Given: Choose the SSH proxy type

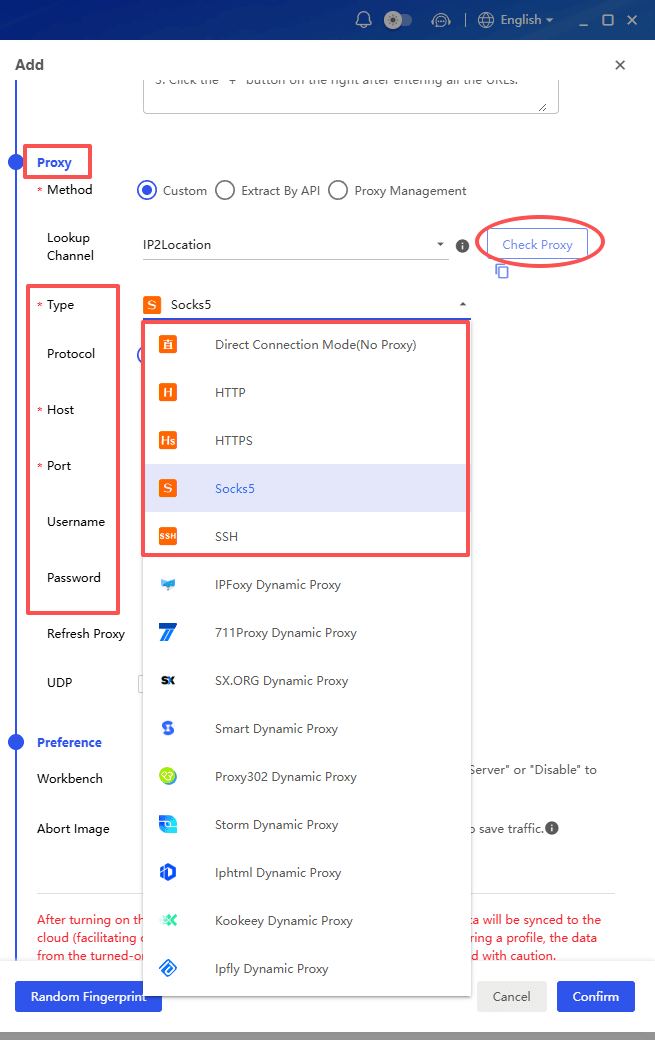Looking at the screenshot, I should pyautogui.click(x=307, y=536).
